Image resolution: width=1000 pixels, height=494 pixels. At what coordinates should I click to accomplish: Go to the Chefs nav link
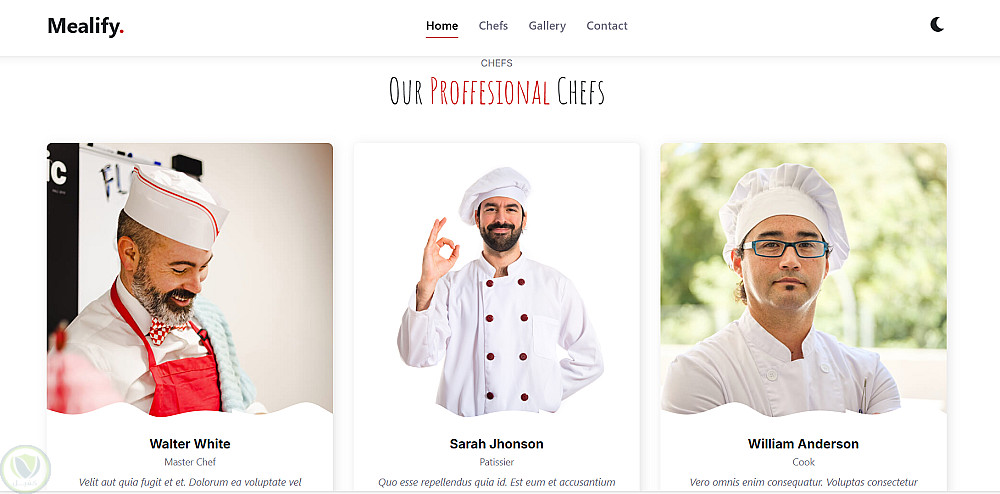[x=493, y=26]
